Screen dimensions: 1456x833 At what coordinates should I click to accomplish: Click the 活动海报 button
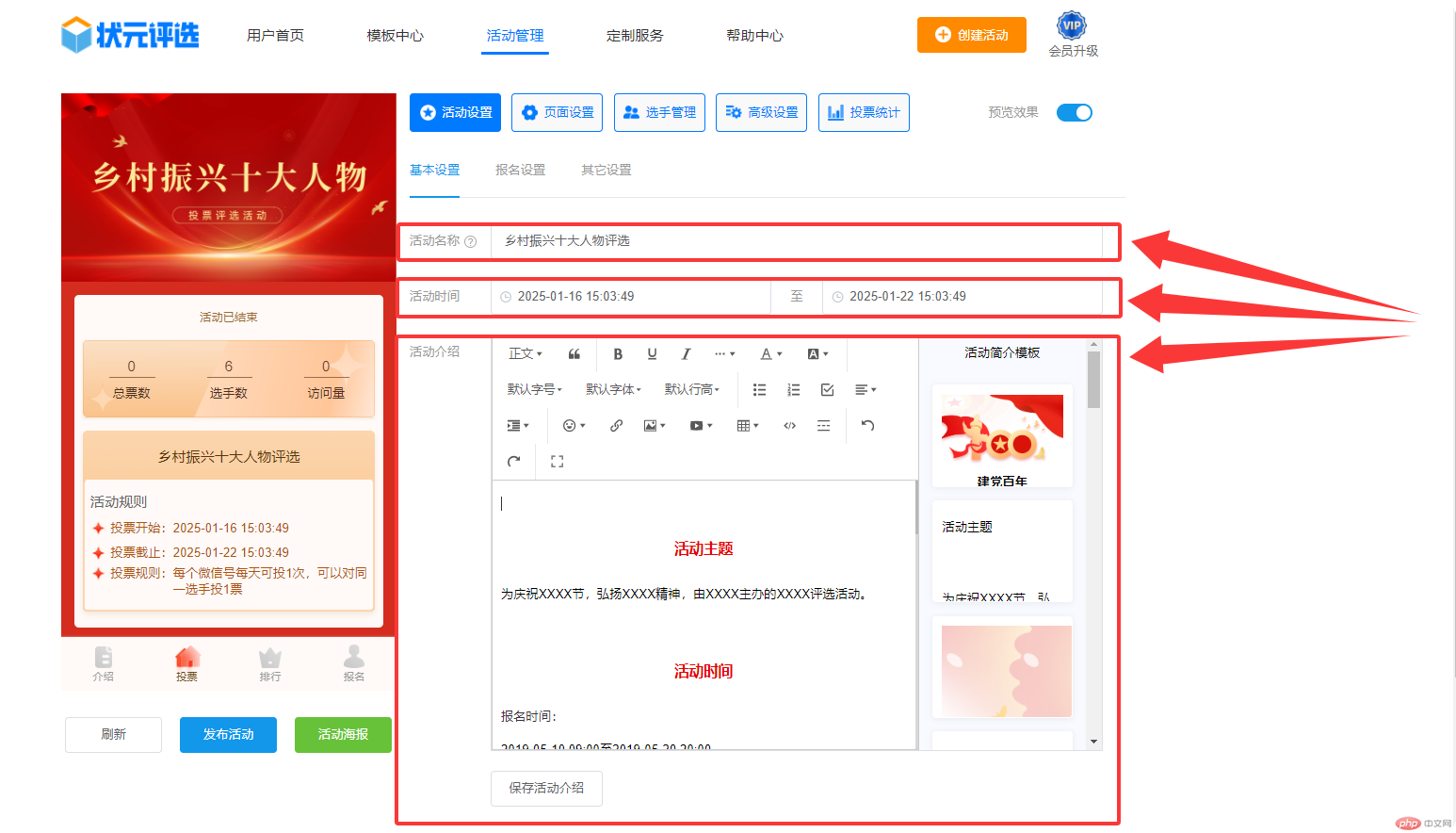point(343,735)
